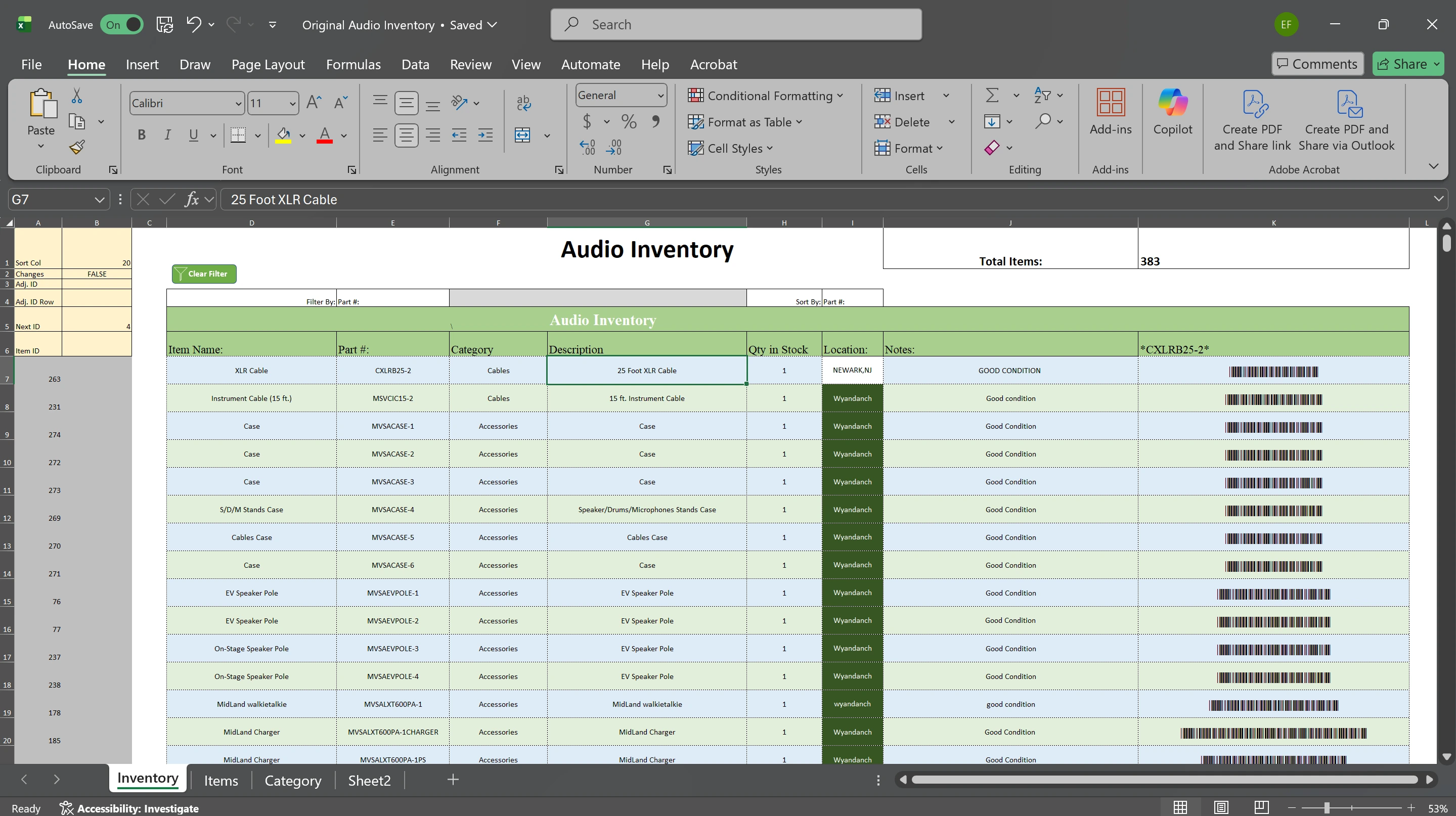Toggle Align Right
Viewport: 1456px width, 816px height.
[433, 135]
